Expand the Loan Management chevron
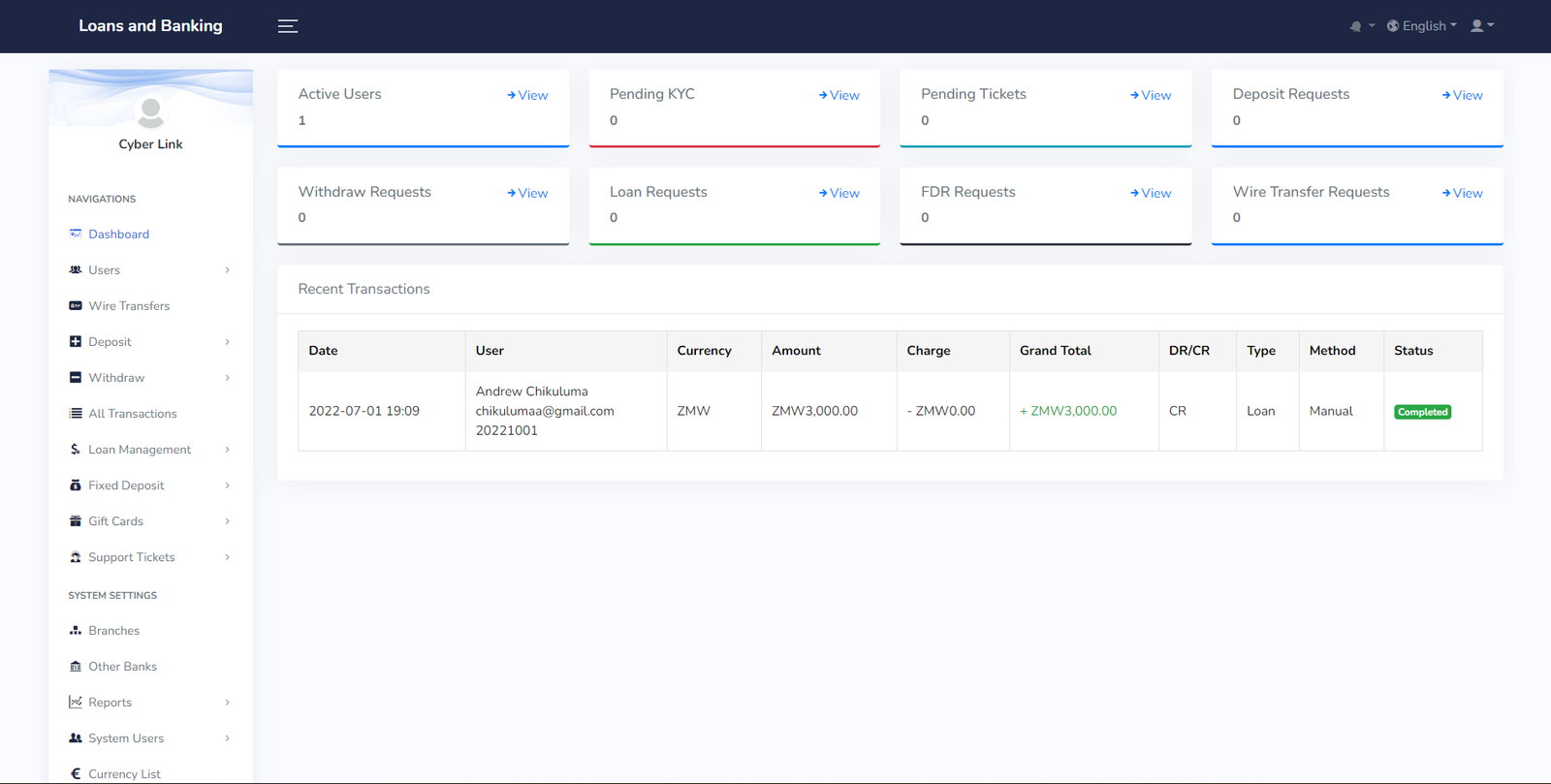Image resolution: width=1551 pixels, height=784 pixels. click(228, 450)
